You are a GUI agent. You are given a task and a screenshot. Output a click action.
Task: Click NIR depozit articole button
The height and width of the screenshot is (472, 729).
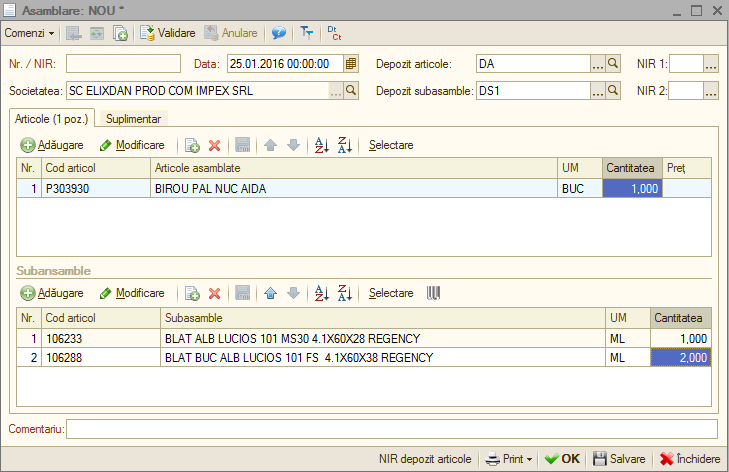coord(425,459)
